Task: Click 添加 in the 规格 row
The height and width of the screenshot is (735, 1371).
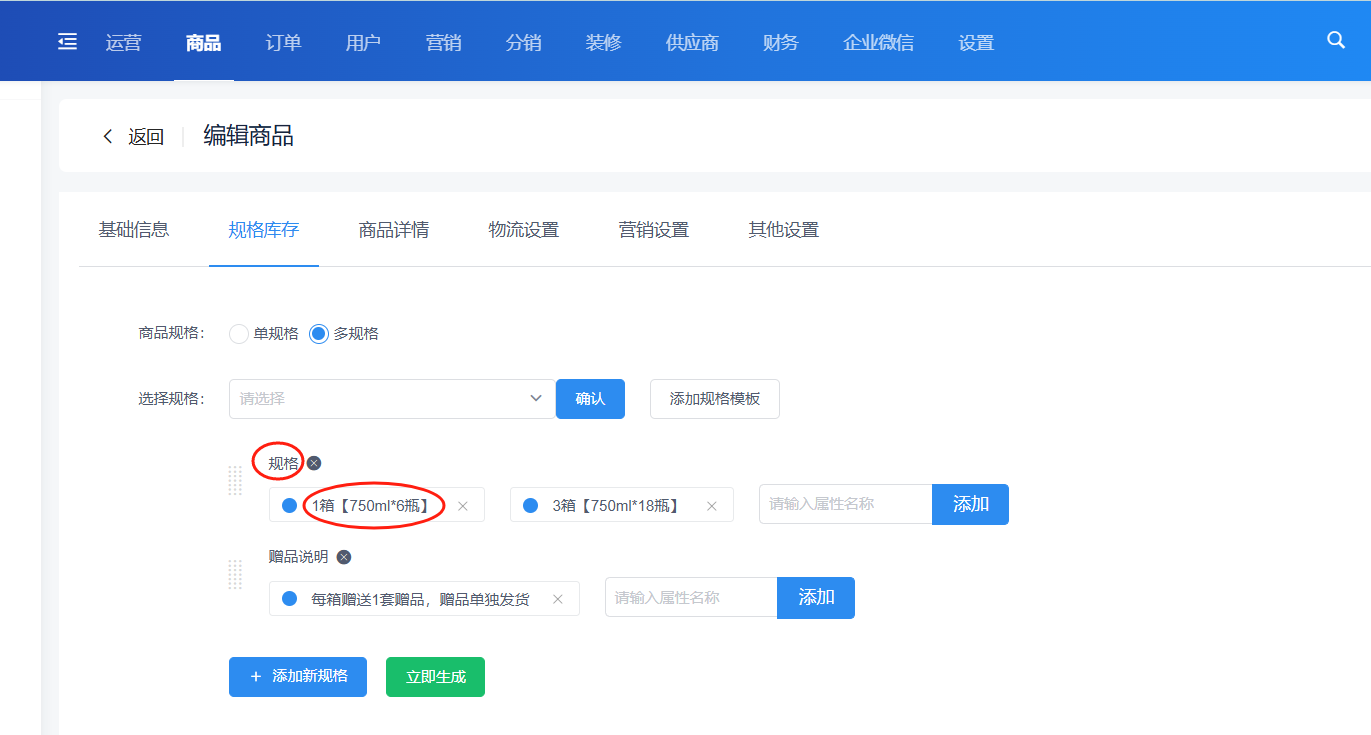Action: [x=970, y=504]
